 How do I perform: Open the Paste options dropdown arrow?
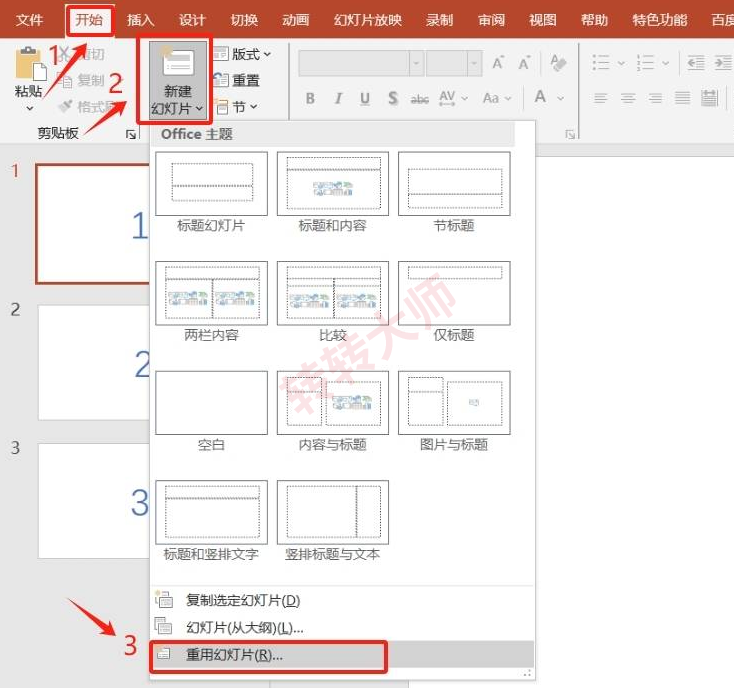(x=30, y=108)
